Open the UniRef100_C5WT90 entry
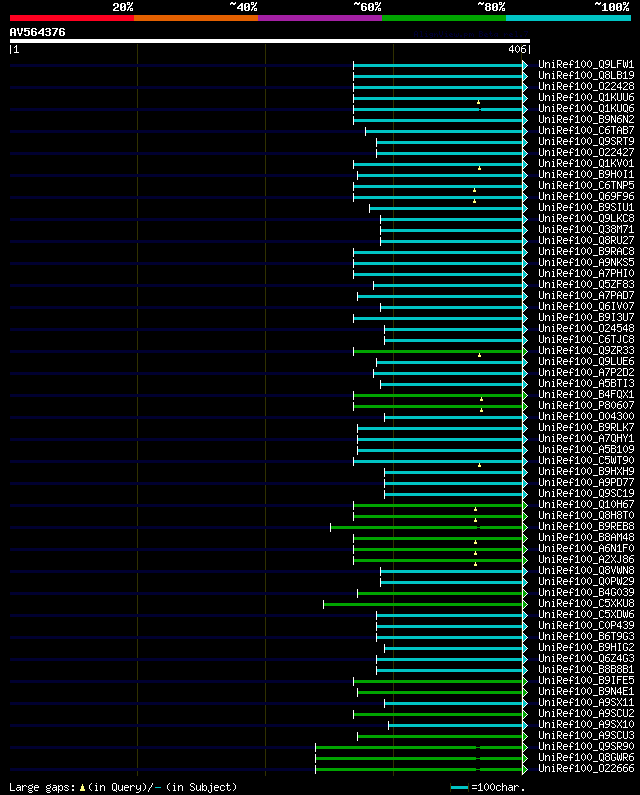The width and height of the screenshot is (640, 795). coord(586,460)
